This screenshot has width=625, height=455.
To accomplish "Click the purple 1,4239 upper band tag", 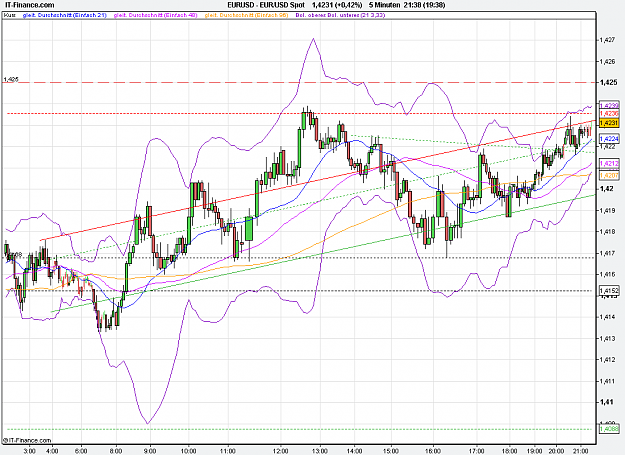I will click(609, 106).
